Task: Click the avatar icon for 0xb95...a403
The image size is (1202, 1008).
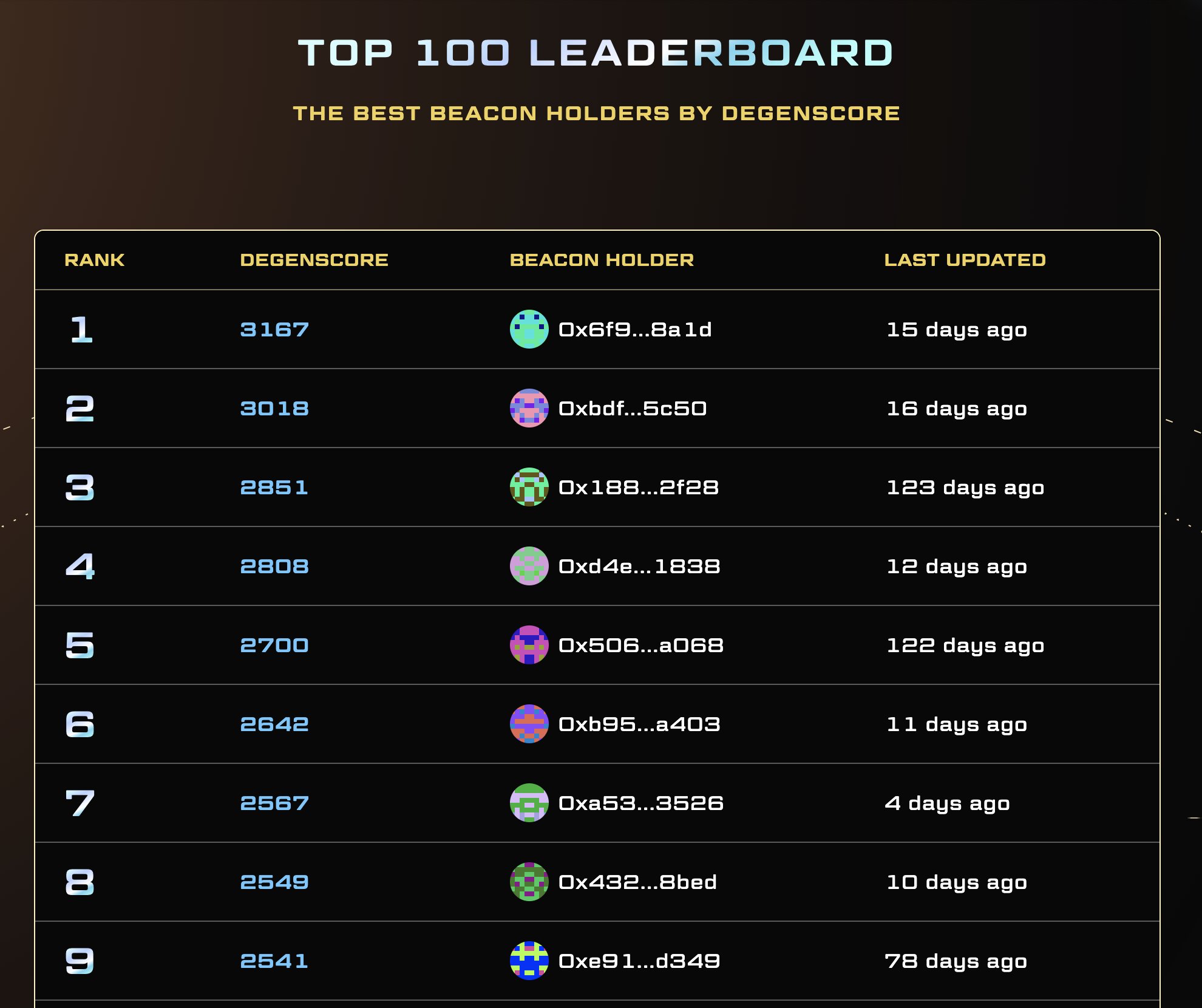Action: (529, 724)
